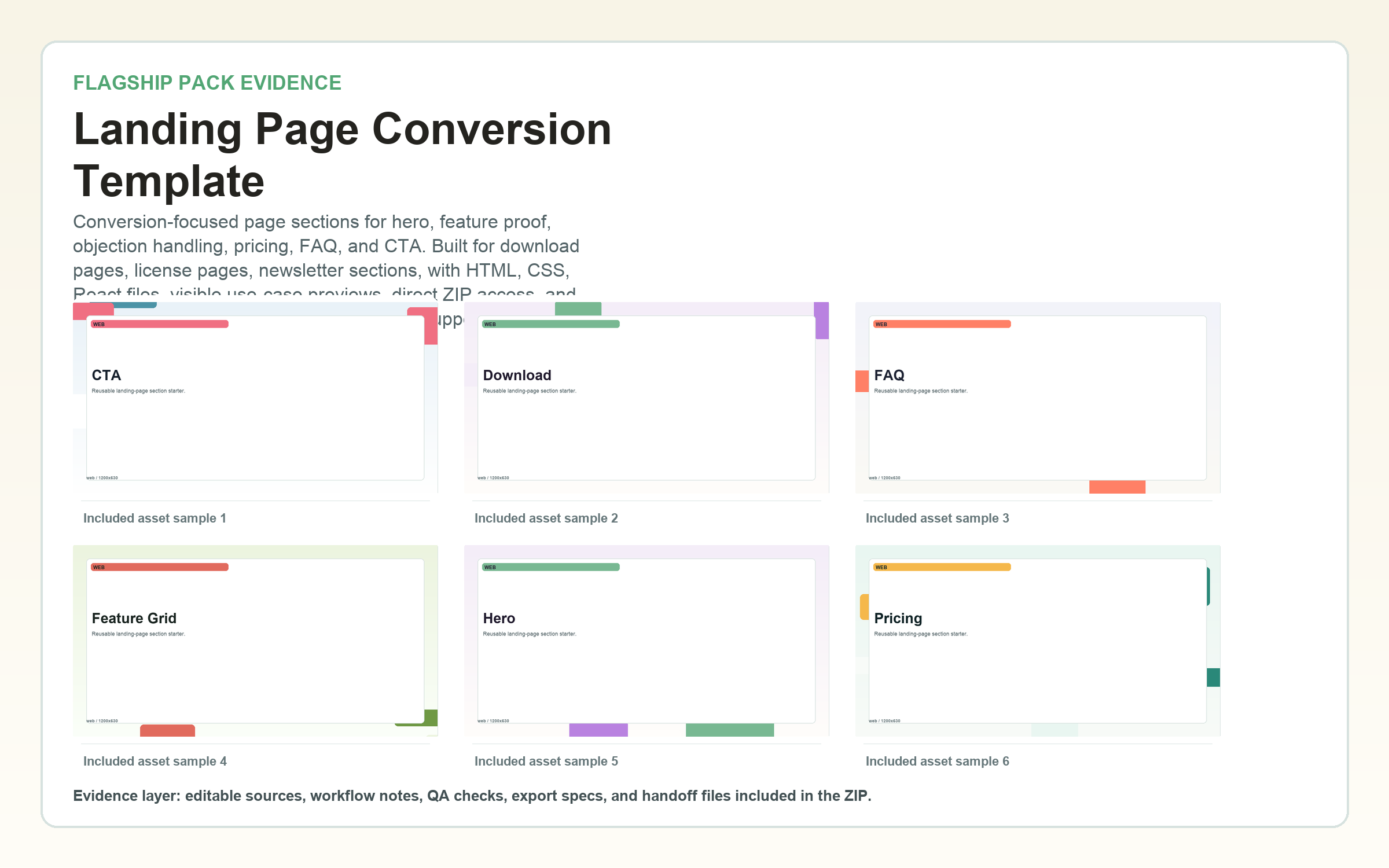Click the 'web / 1200x630' label in Pricing card
Viewport: 1389px width, 868px height.
click(885, 721)
